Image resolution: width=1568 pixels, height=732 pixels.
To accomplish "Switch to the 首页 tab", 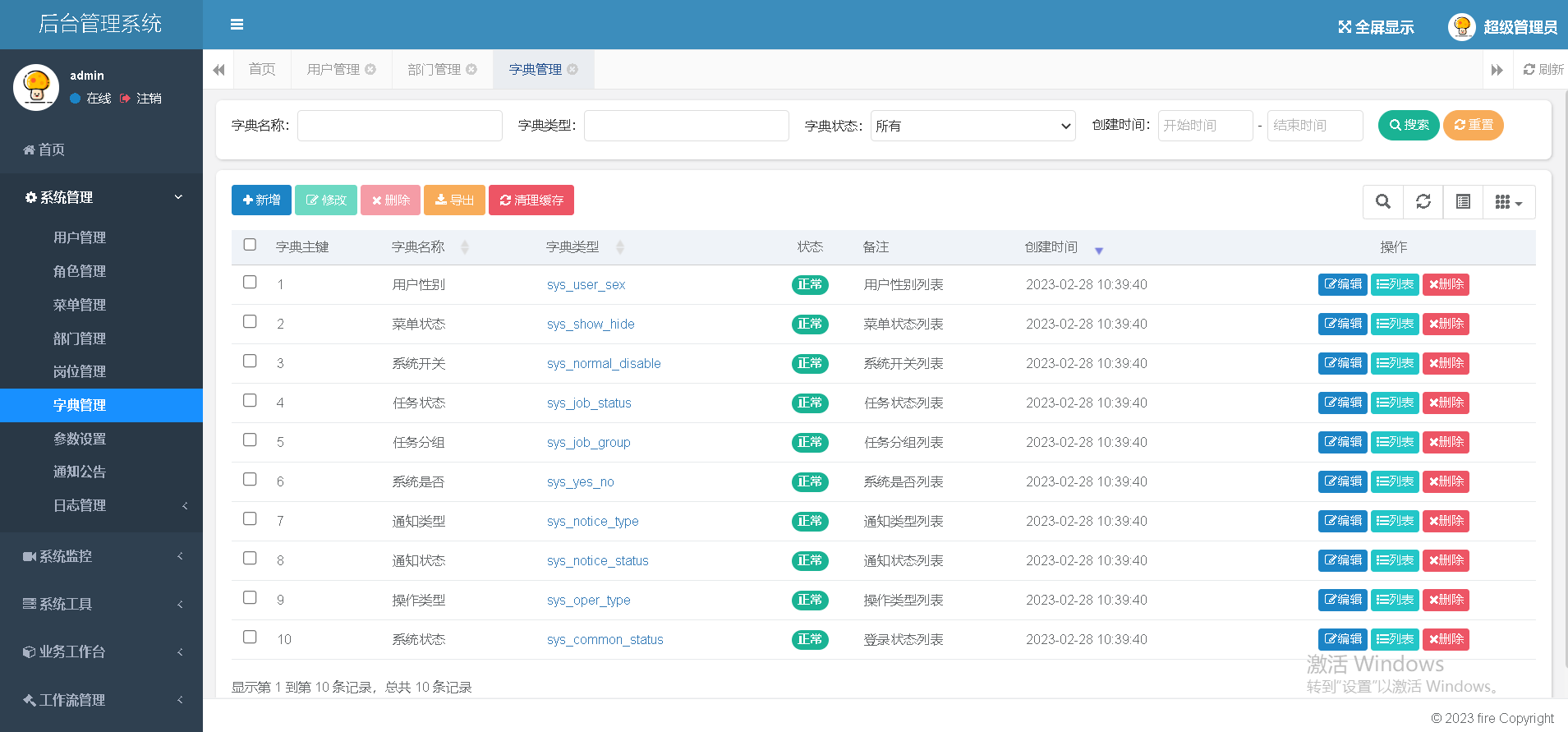I will pyautogui.click(x=262, y=69).
